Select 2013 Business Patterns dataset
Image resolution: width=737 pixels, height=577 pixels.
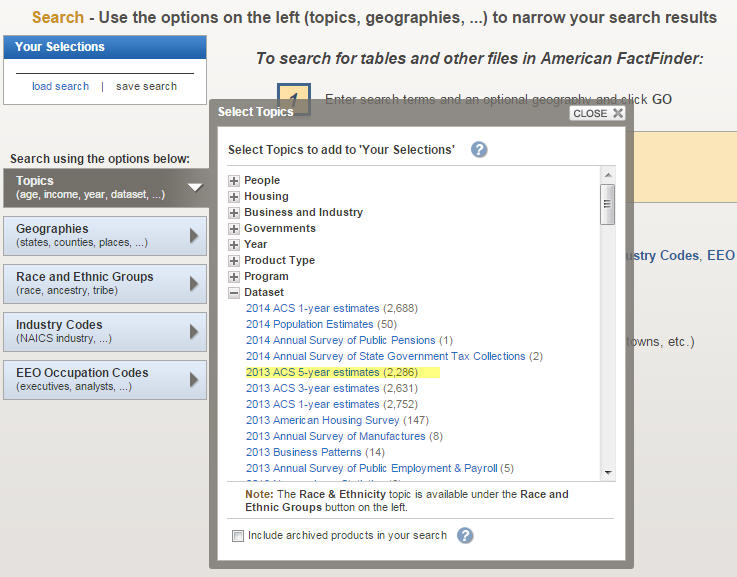click(304, 452)
